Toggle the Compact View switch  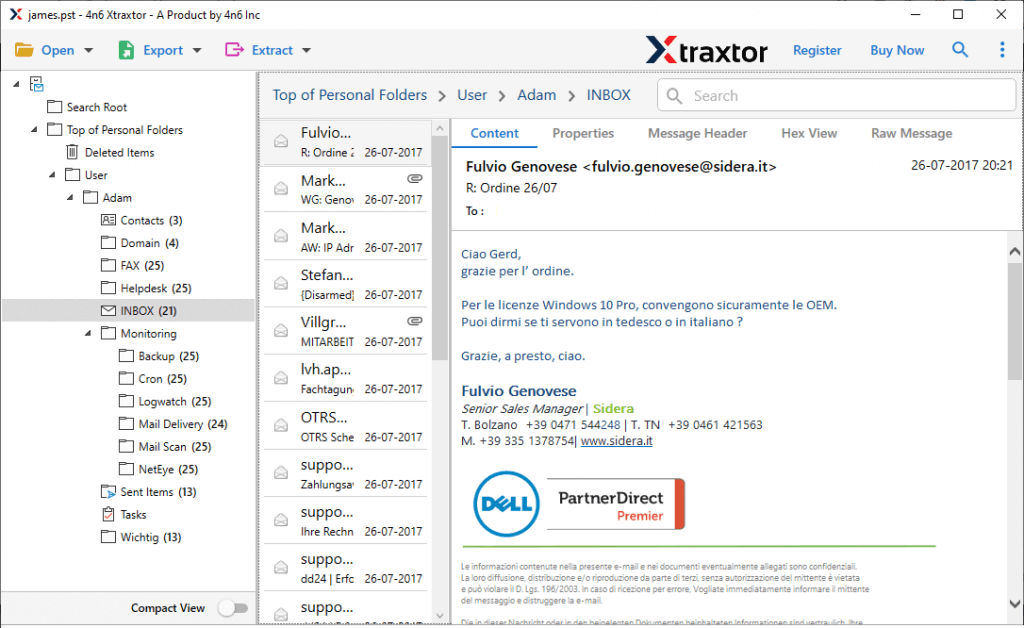point(234,607)
